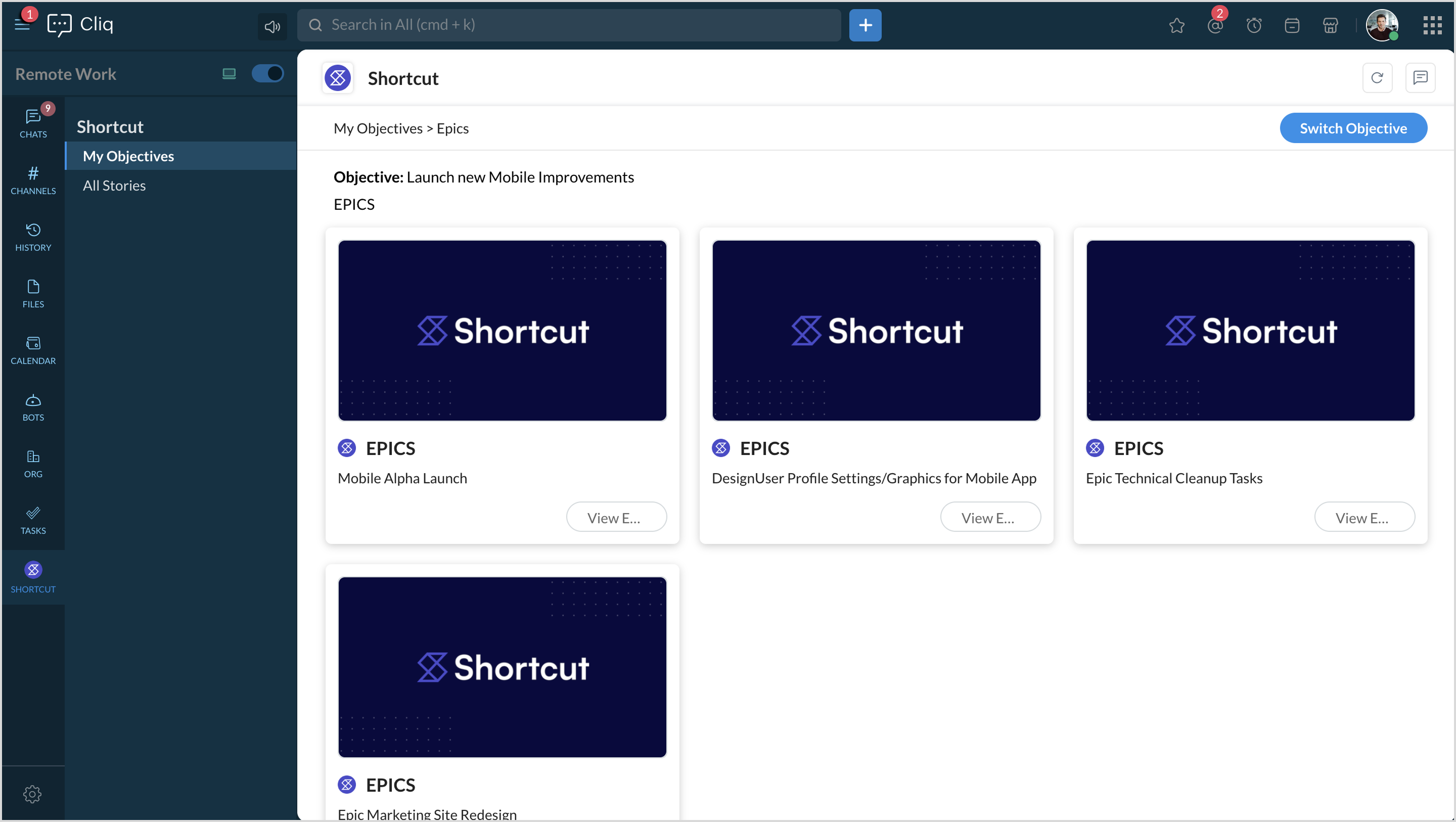1456x822 pixels.
Task: Select My Objectives tab
Action: 128,156
